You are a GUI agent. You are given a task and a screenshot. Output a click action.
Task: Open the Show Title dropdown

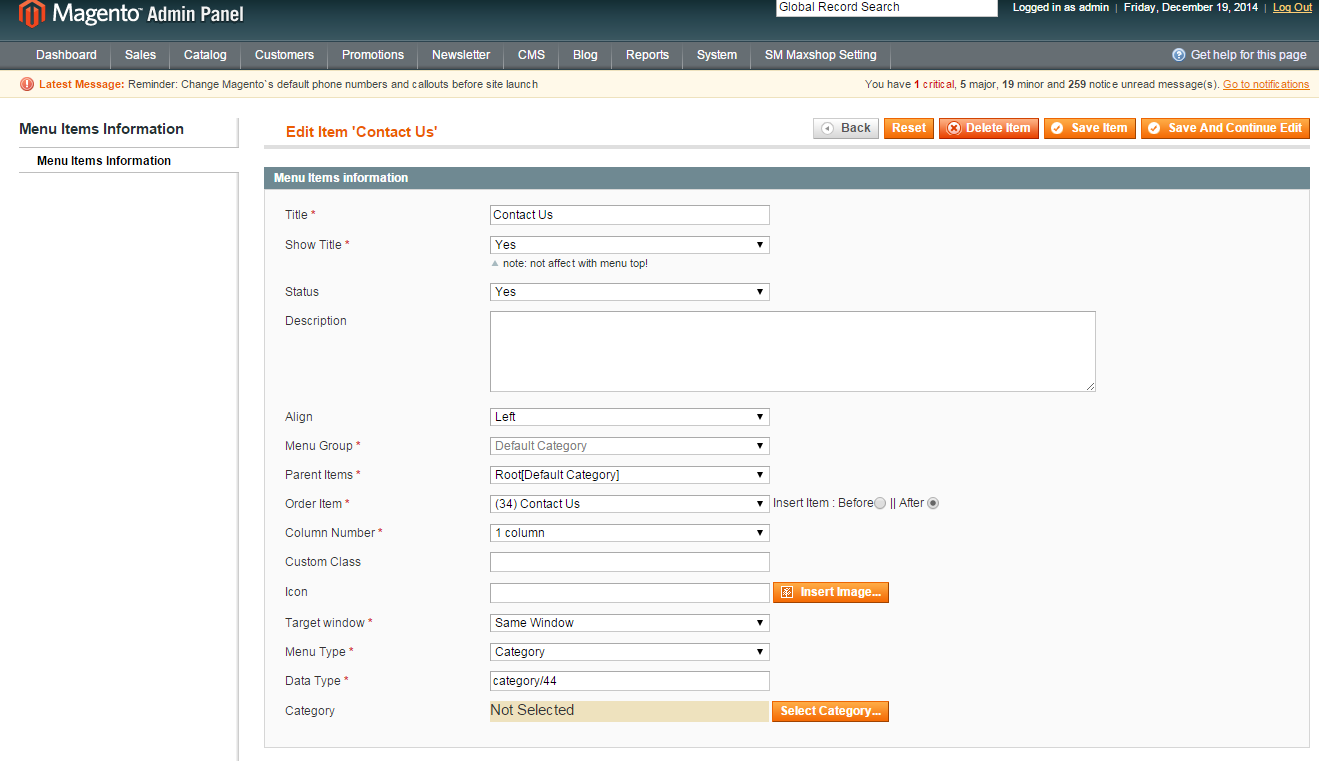point(630,244)
